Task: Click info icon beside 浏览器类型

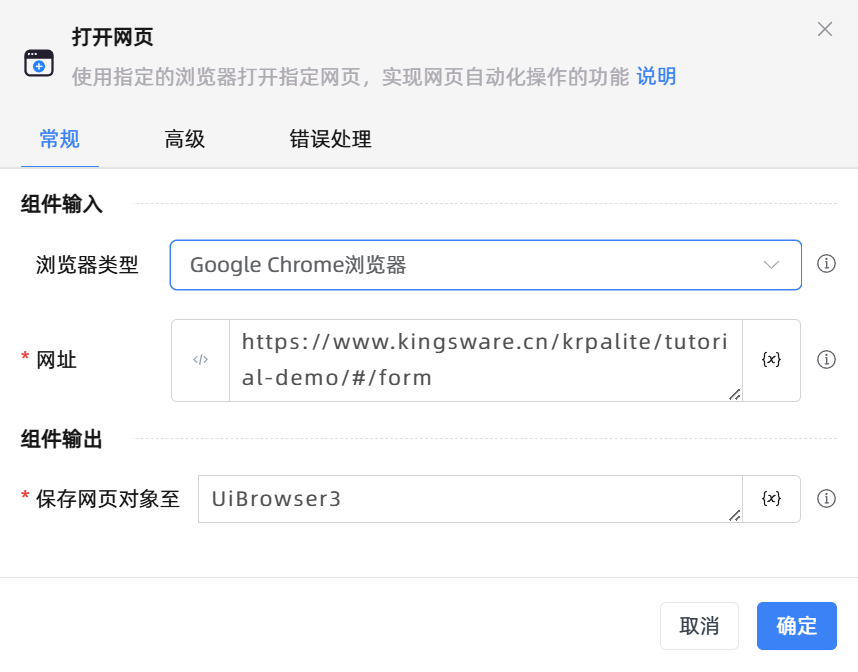Action: click(x=826, y=264)
